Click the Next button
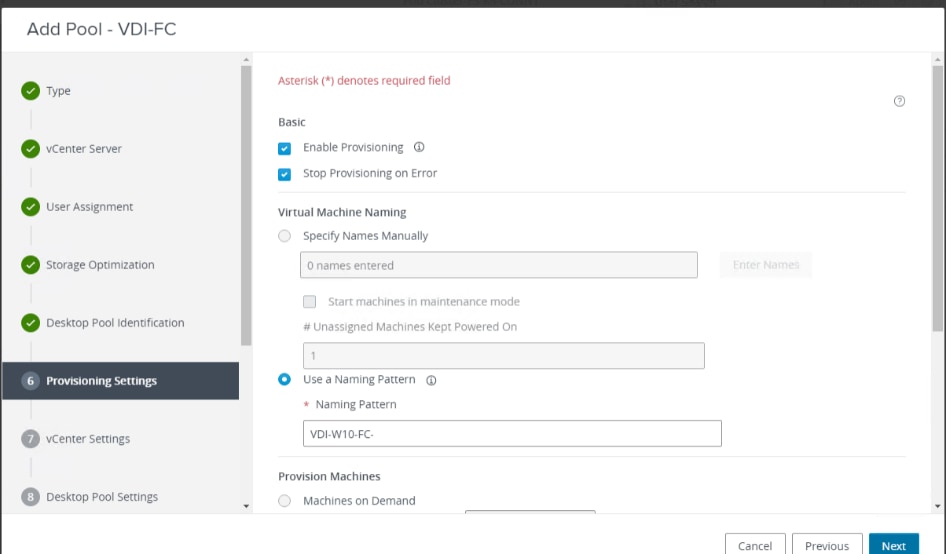 (x=893, y=546)
